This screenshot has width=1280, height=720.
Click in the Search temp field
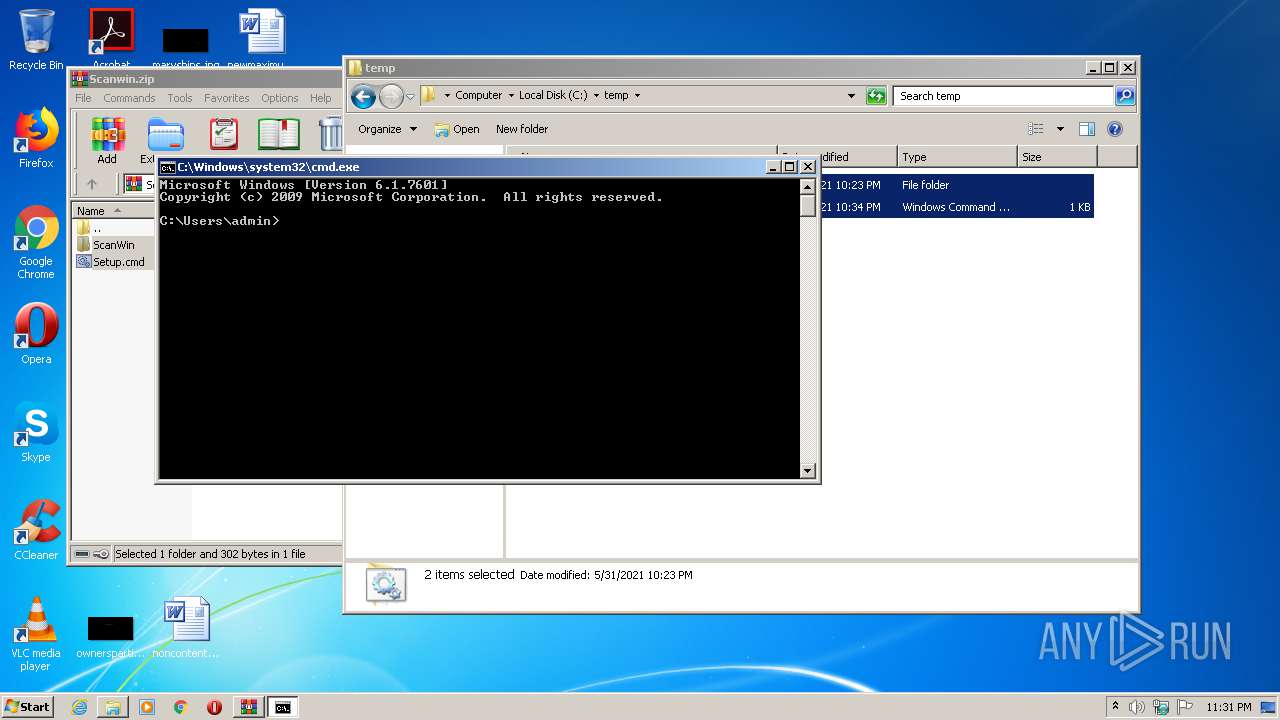[x=1003, y=96]
